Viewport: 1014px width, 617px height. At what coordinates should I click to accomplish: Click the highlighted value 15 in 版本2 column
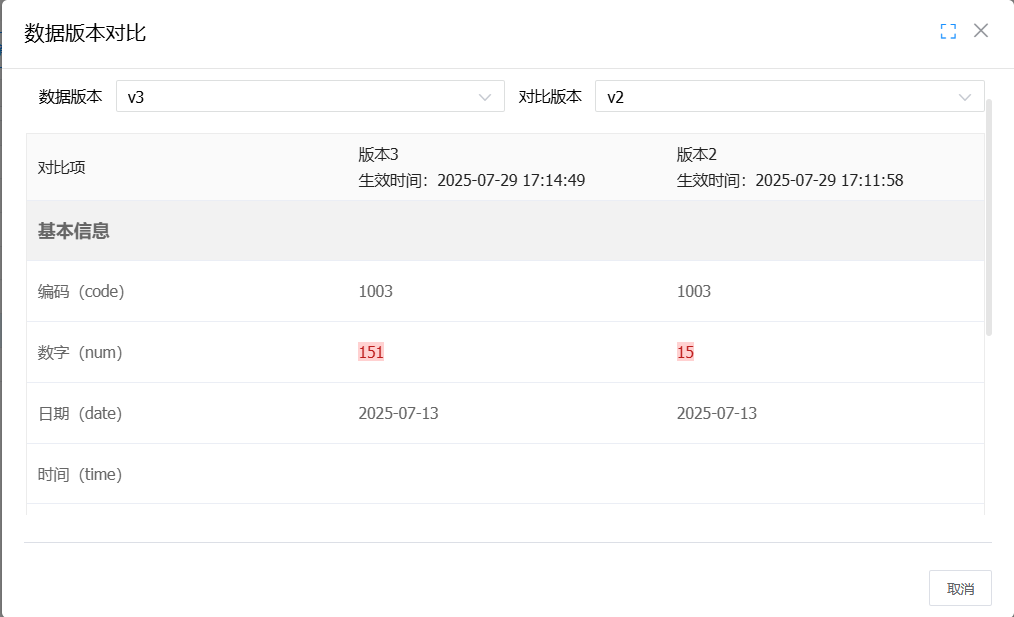click(685, 352)
